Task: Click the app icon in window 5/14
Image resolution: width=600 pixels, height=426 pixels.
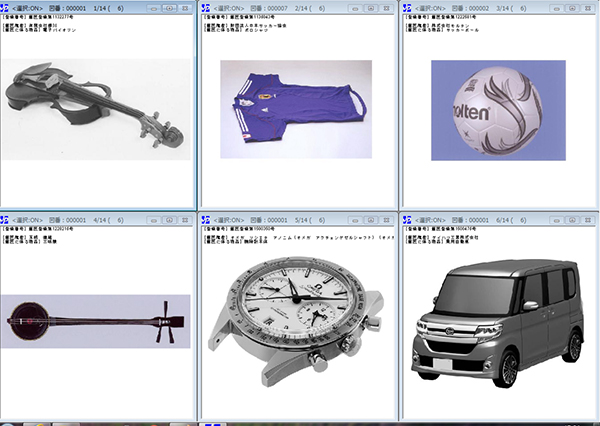Action: coord(206,220)
